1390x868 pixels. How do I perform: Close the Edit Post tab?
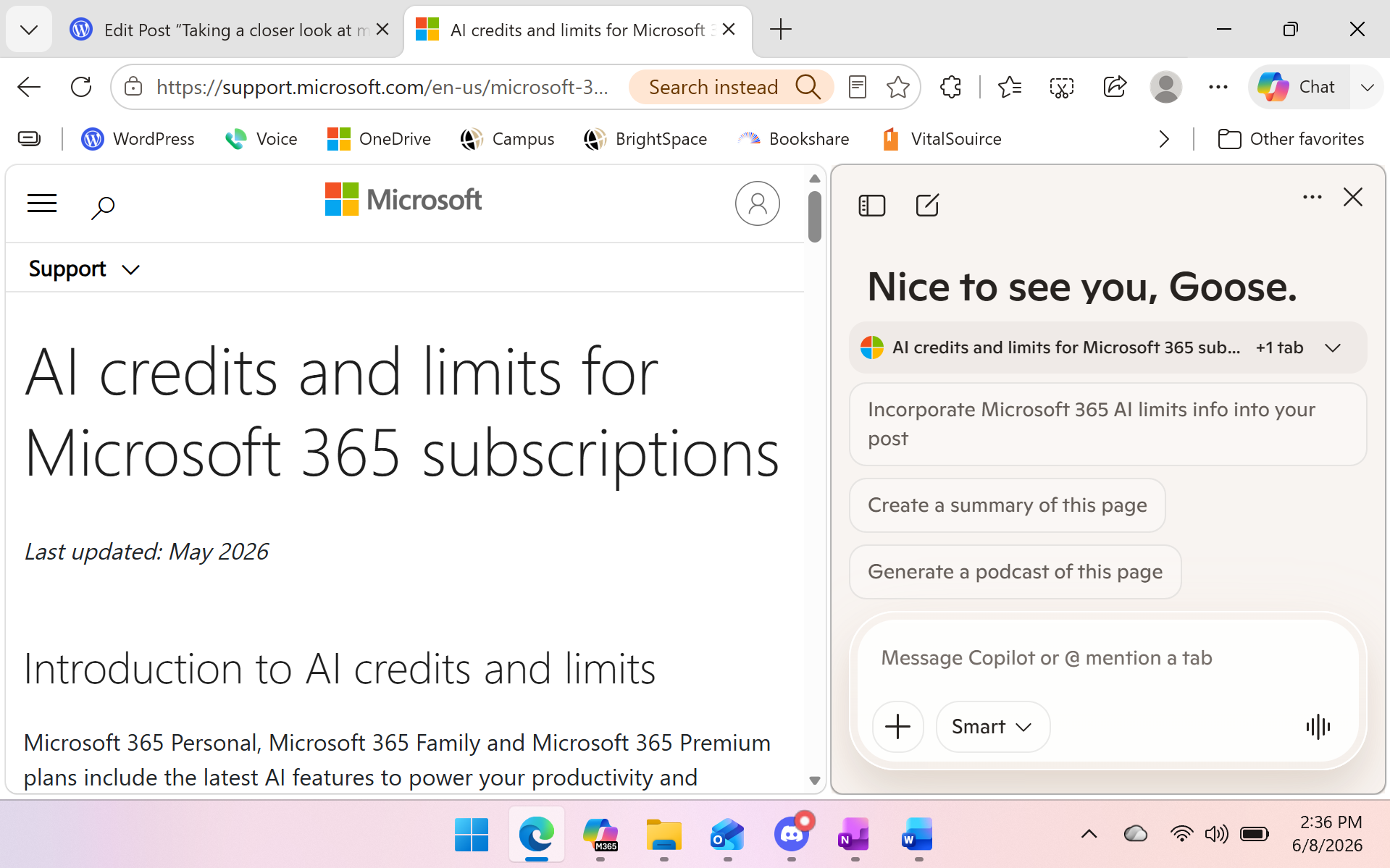383,30
